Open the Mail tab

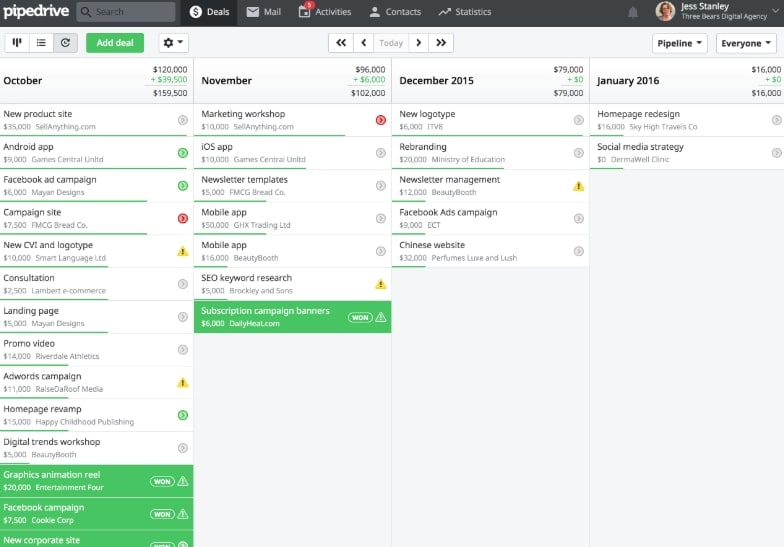tap(264, 12)
